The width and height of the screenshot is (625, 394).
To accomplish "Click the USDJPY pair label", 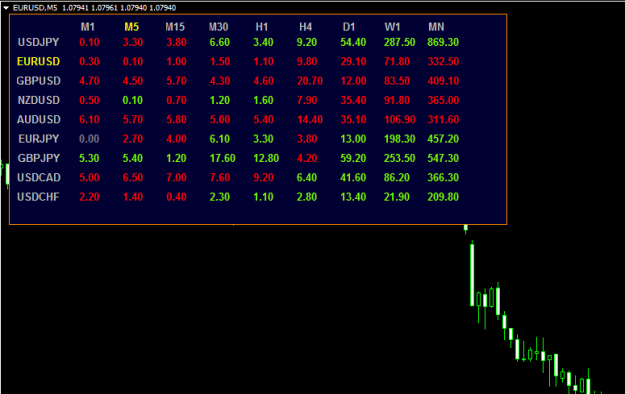I will 38,42.
